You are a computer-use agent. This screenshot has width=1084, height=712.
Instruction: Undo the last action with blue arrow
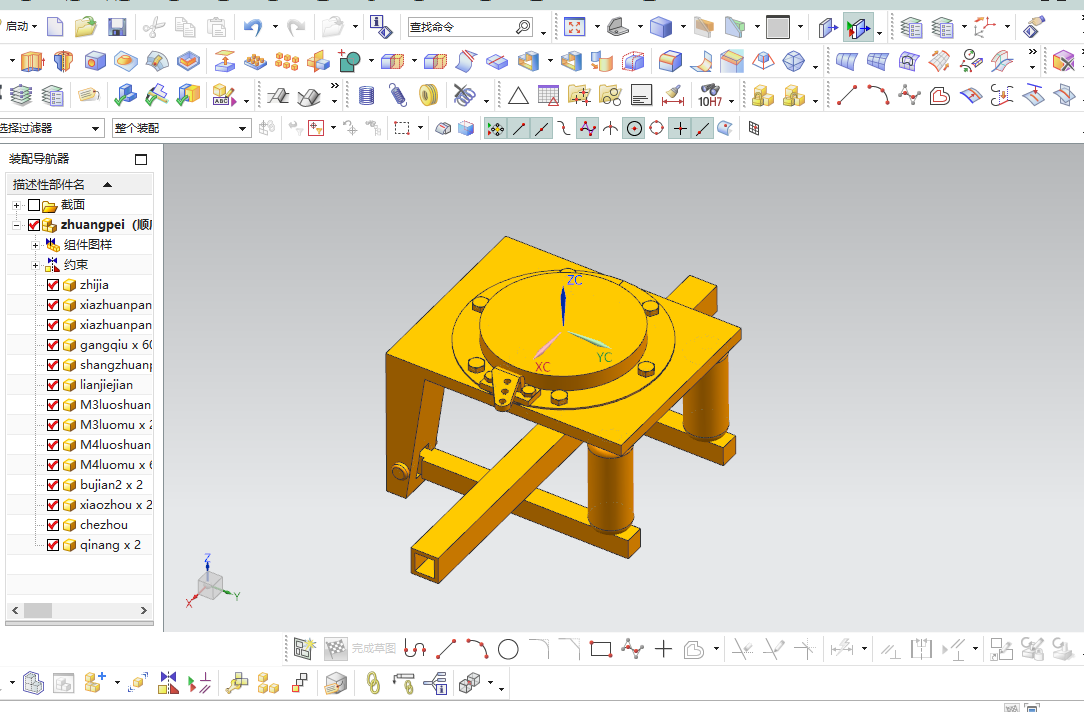tap(253, 28)
